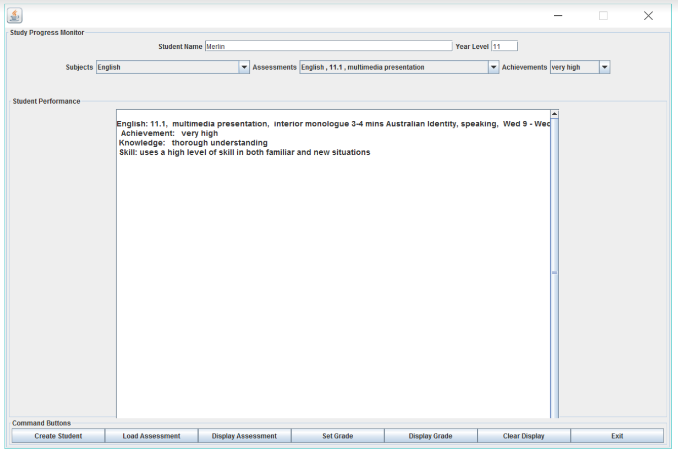Minimize the application window

[x=557, y=15]
